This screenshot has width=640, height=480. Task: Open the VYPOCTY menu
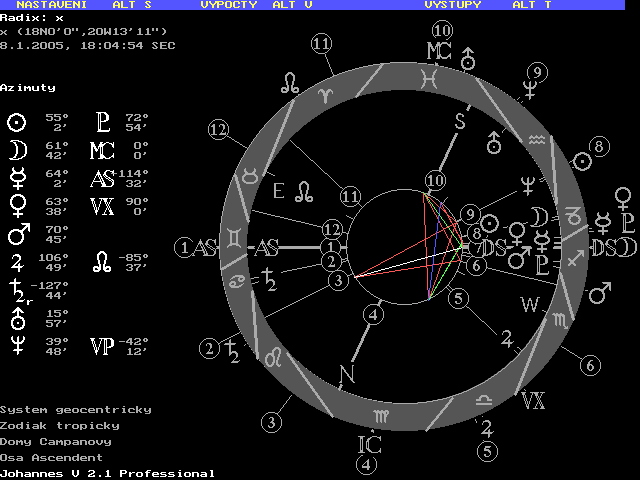pyautogui.click(x=229, y=5)
